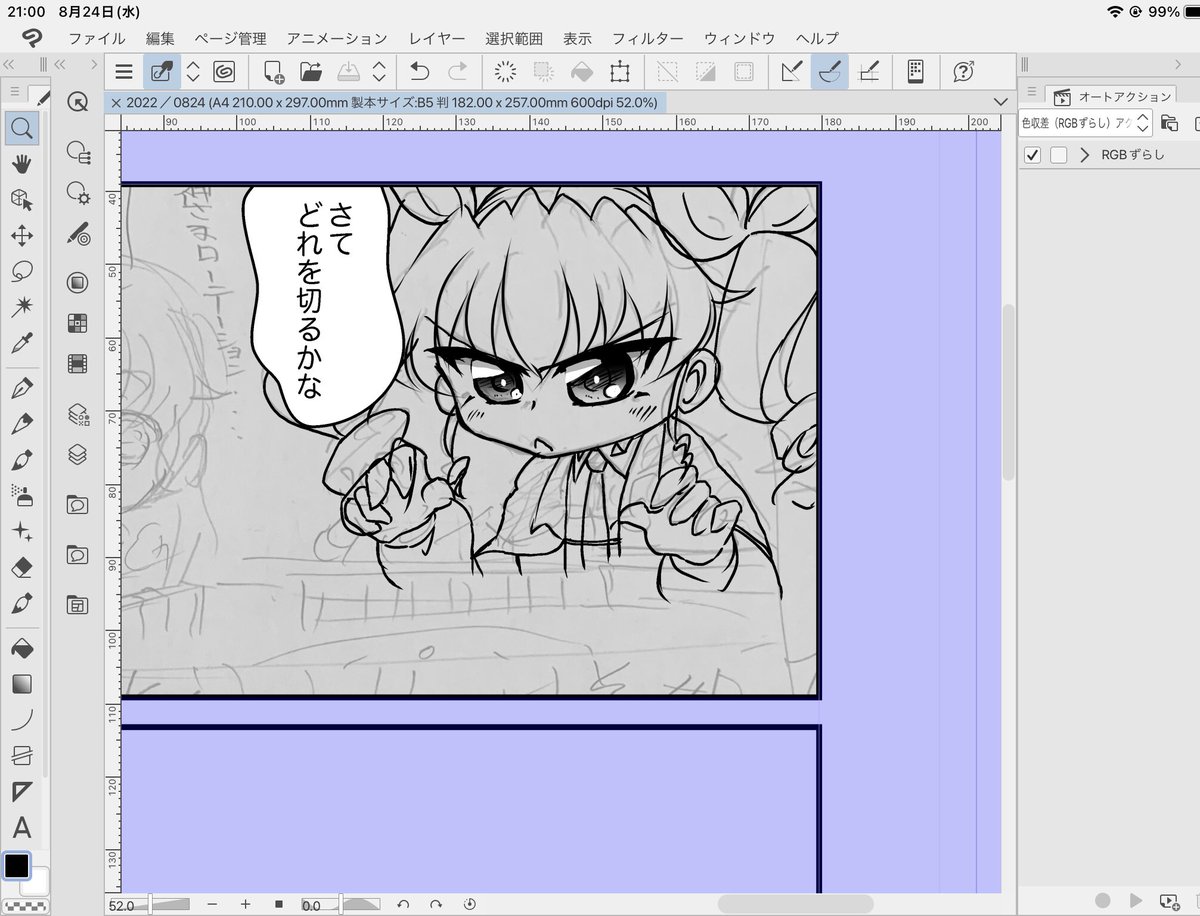
Task: Toggle Snap to Grid
Action: point(868,72)
